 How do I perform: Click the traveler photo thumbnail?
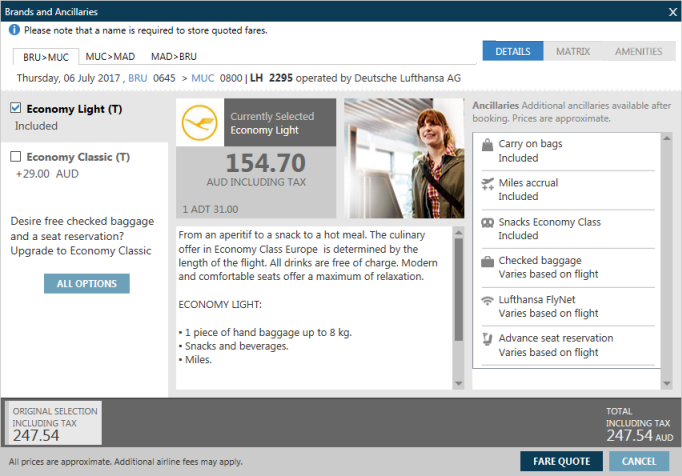[404, 157]
